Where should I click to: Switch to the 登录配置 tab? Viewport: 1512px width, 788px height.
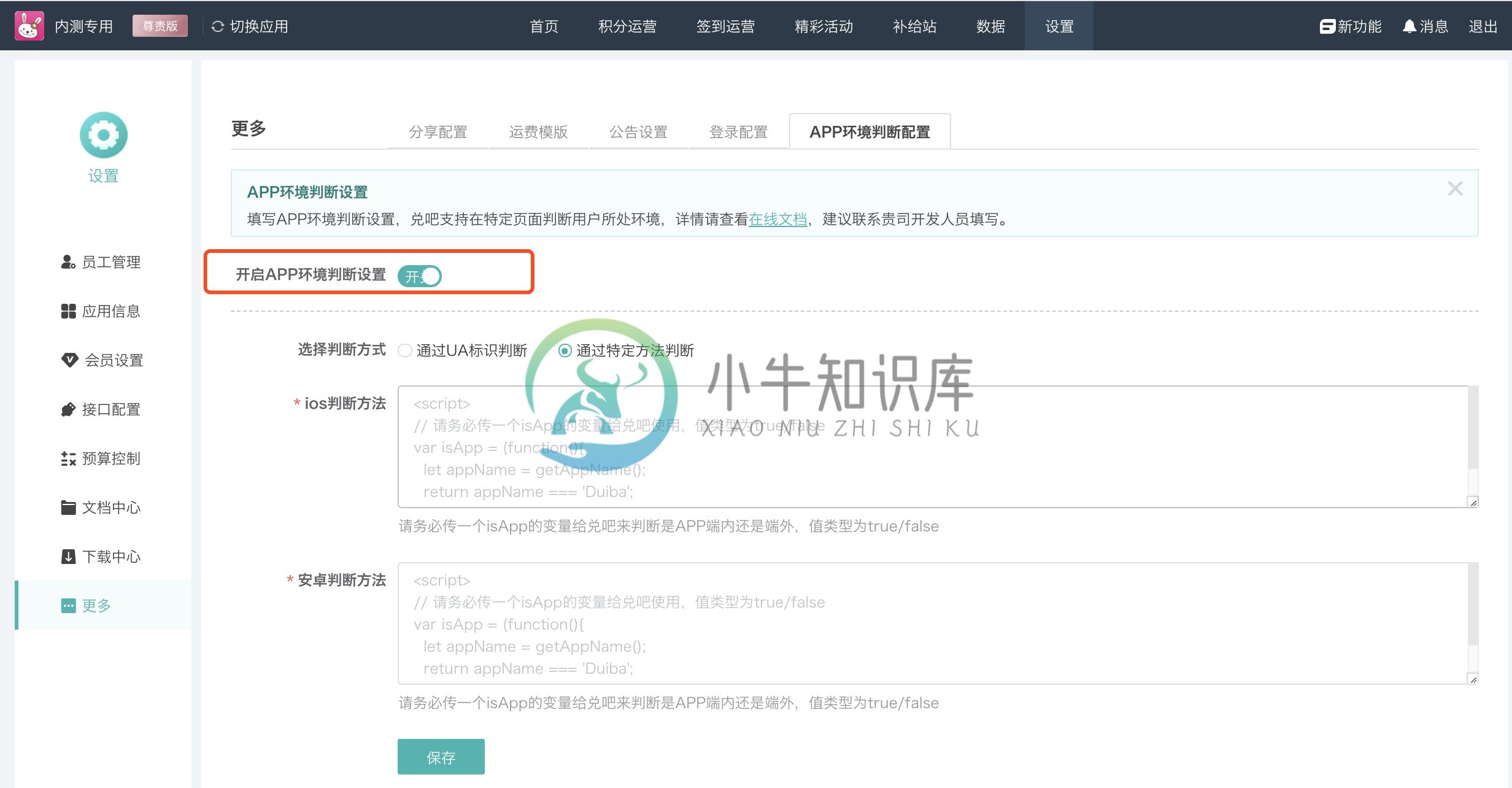pos(738,132)
